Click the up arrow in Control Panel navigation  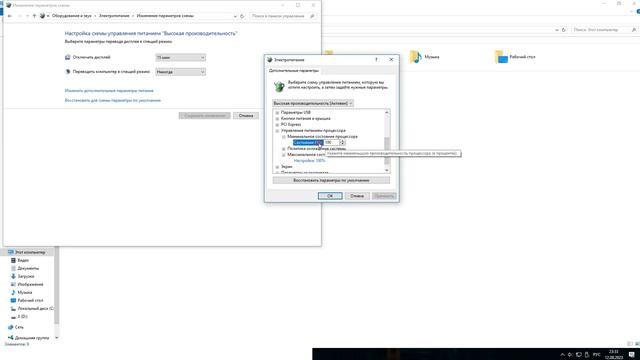(34, 16)
